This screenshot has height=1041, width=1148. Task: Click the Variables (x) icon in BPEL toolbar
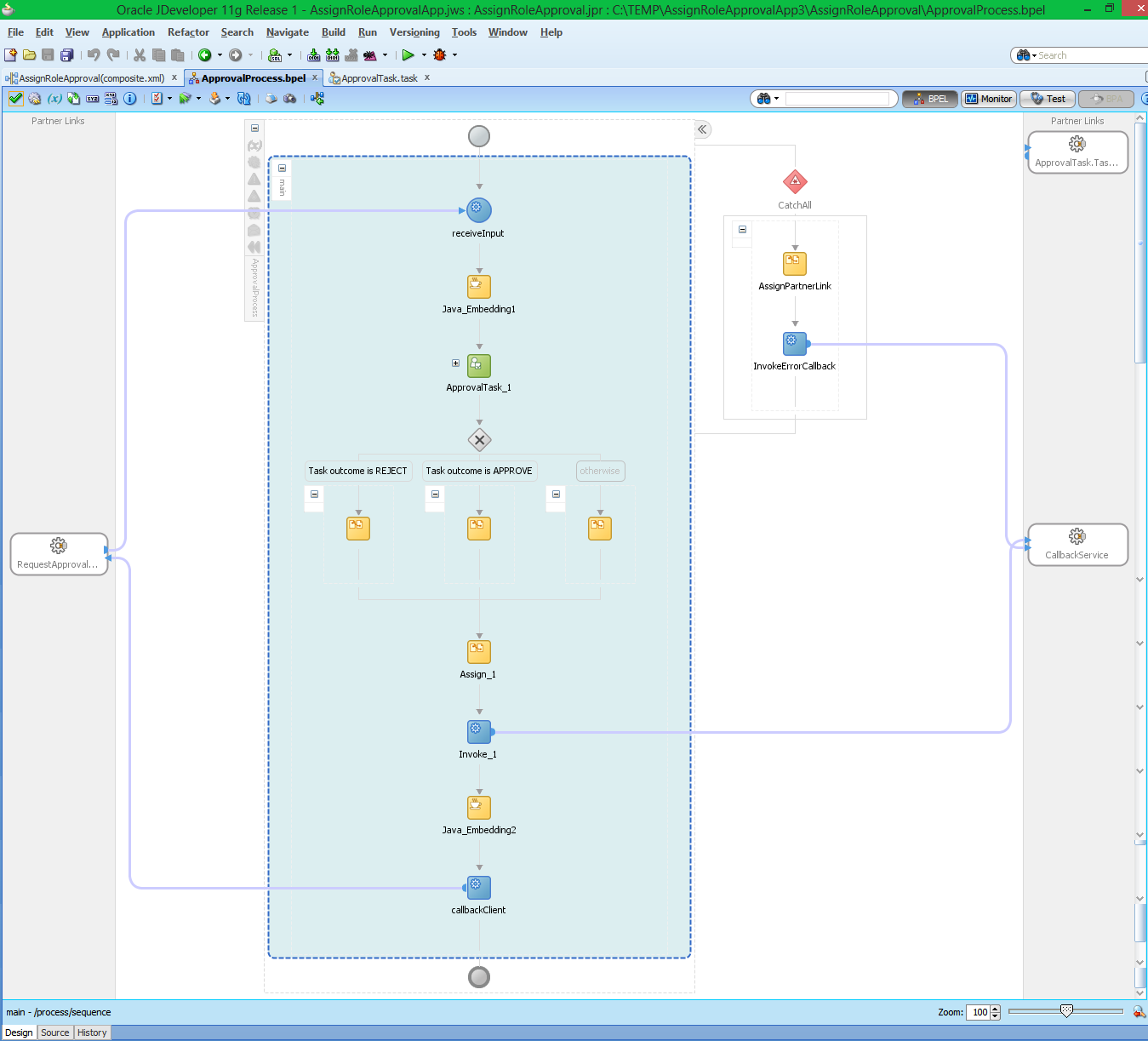[54, 99]
